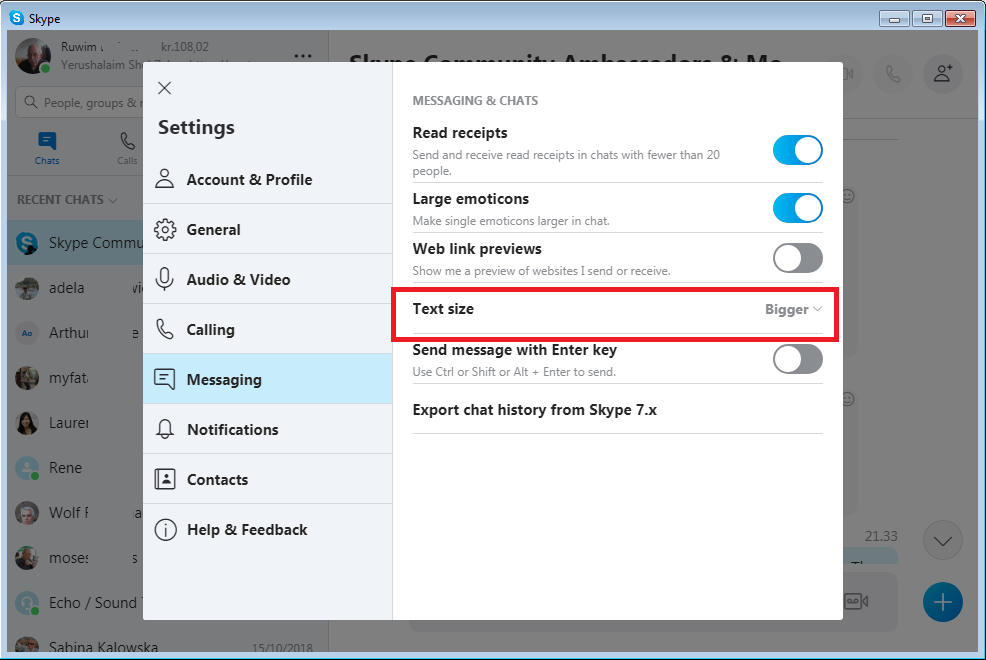Turn off Large emoticons toggle
Viewport: 986px width, 660px height.
pos(797,208)
